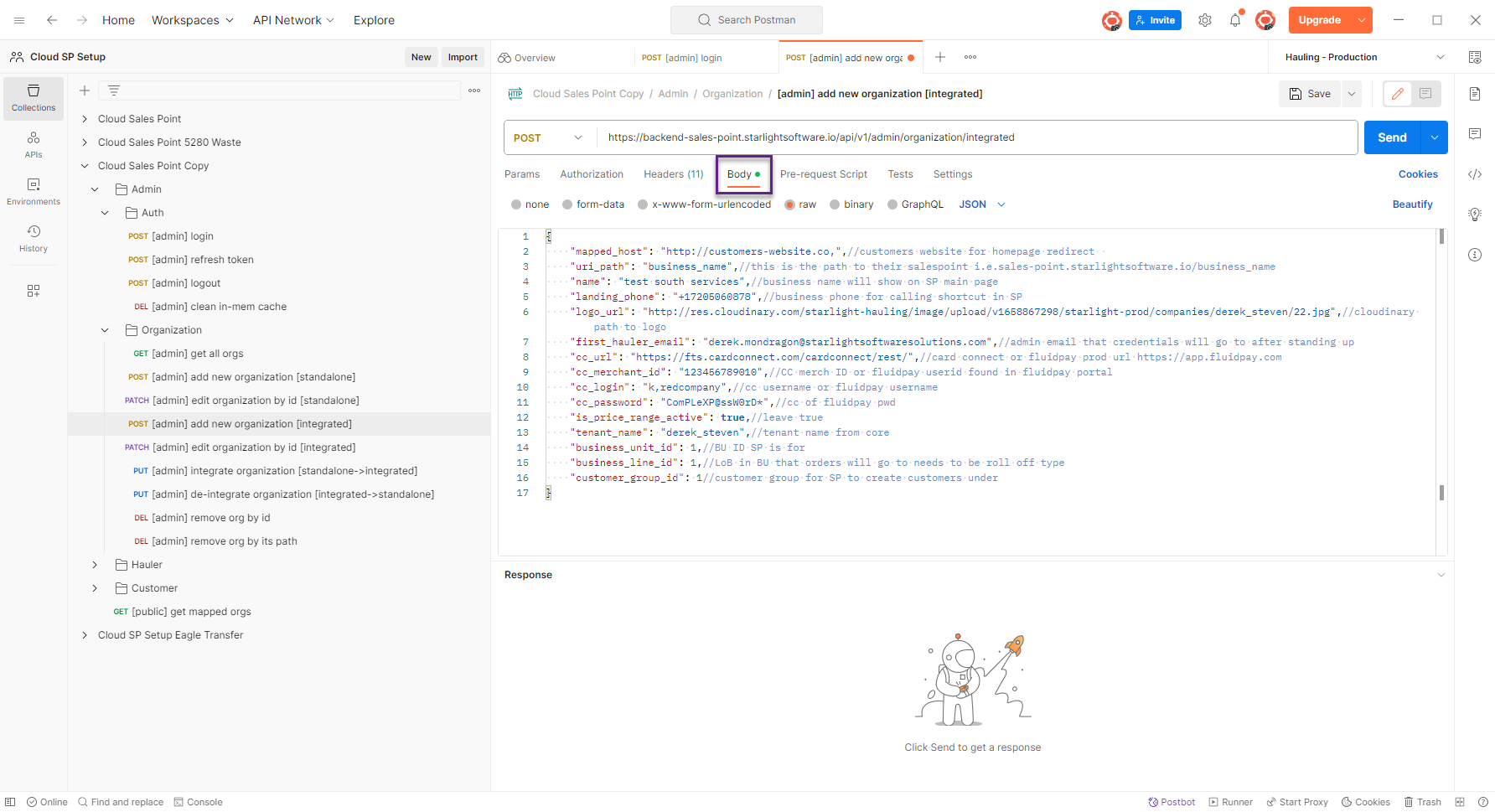Screen dimensions: 1495x812
Task: Expand the Hauler folder
Action: click(95, 565)
